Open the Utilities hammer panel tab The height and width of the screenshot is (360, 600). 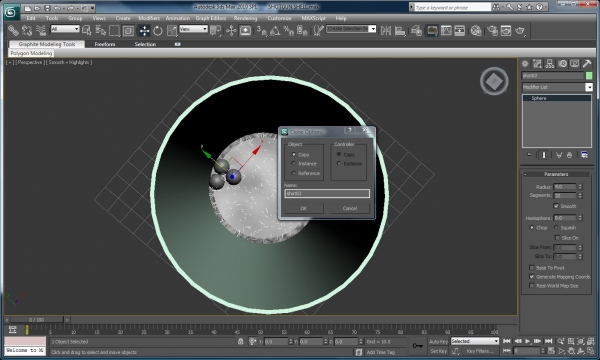pos(587,64)
